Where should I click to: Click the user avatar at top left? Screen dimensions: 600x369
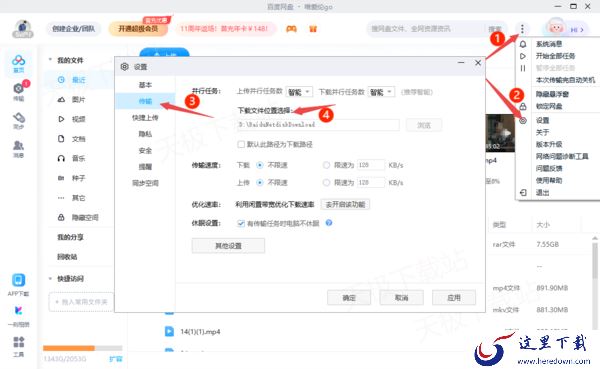coord(23,29)
